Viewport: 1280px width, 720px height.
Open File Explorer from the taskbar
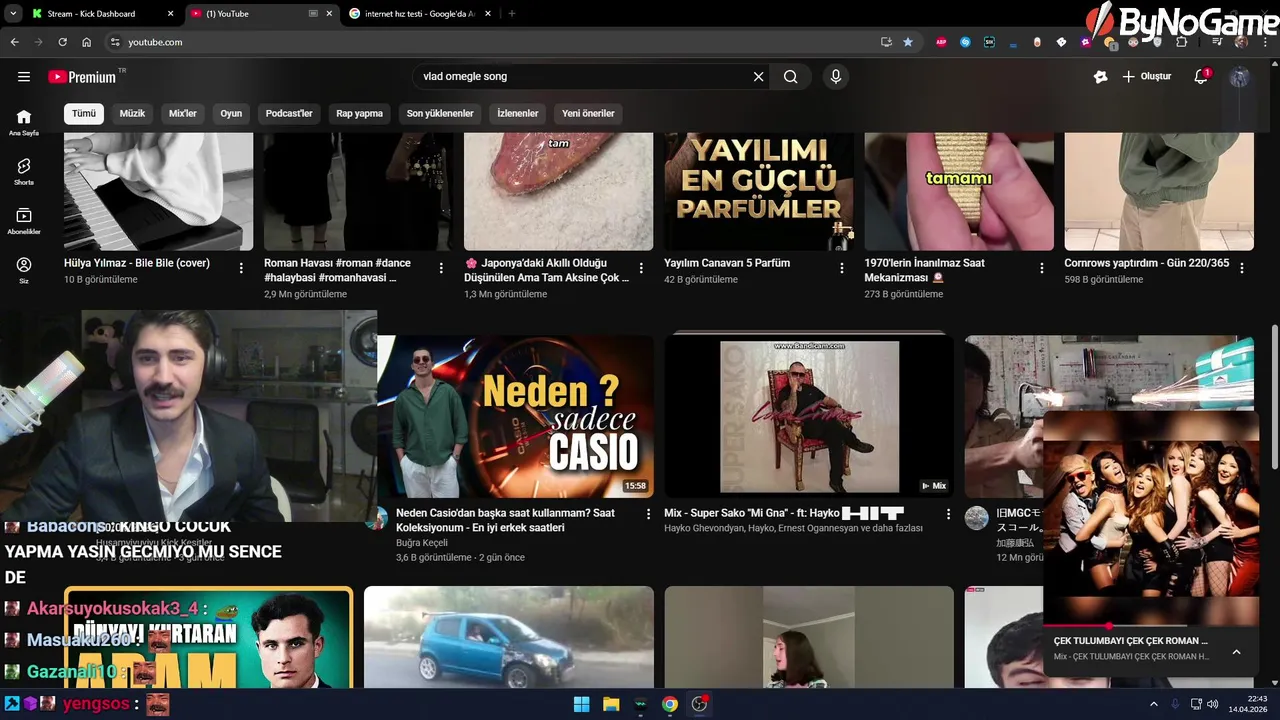(x=611, y=704)
